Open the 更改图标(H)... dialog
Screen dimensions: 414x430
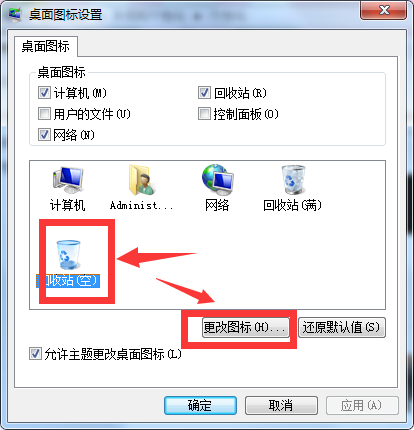(x=246, y=327)
